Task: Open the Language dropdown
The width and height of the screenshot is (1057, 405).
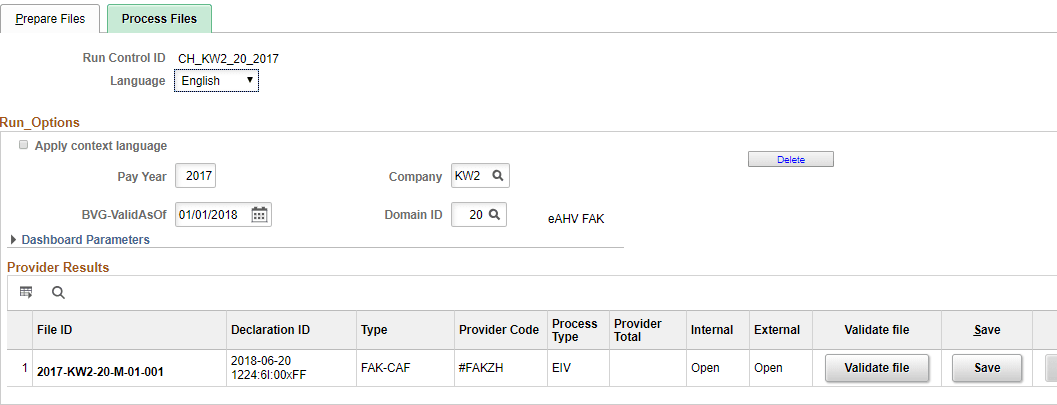Action: coord(217,81)
